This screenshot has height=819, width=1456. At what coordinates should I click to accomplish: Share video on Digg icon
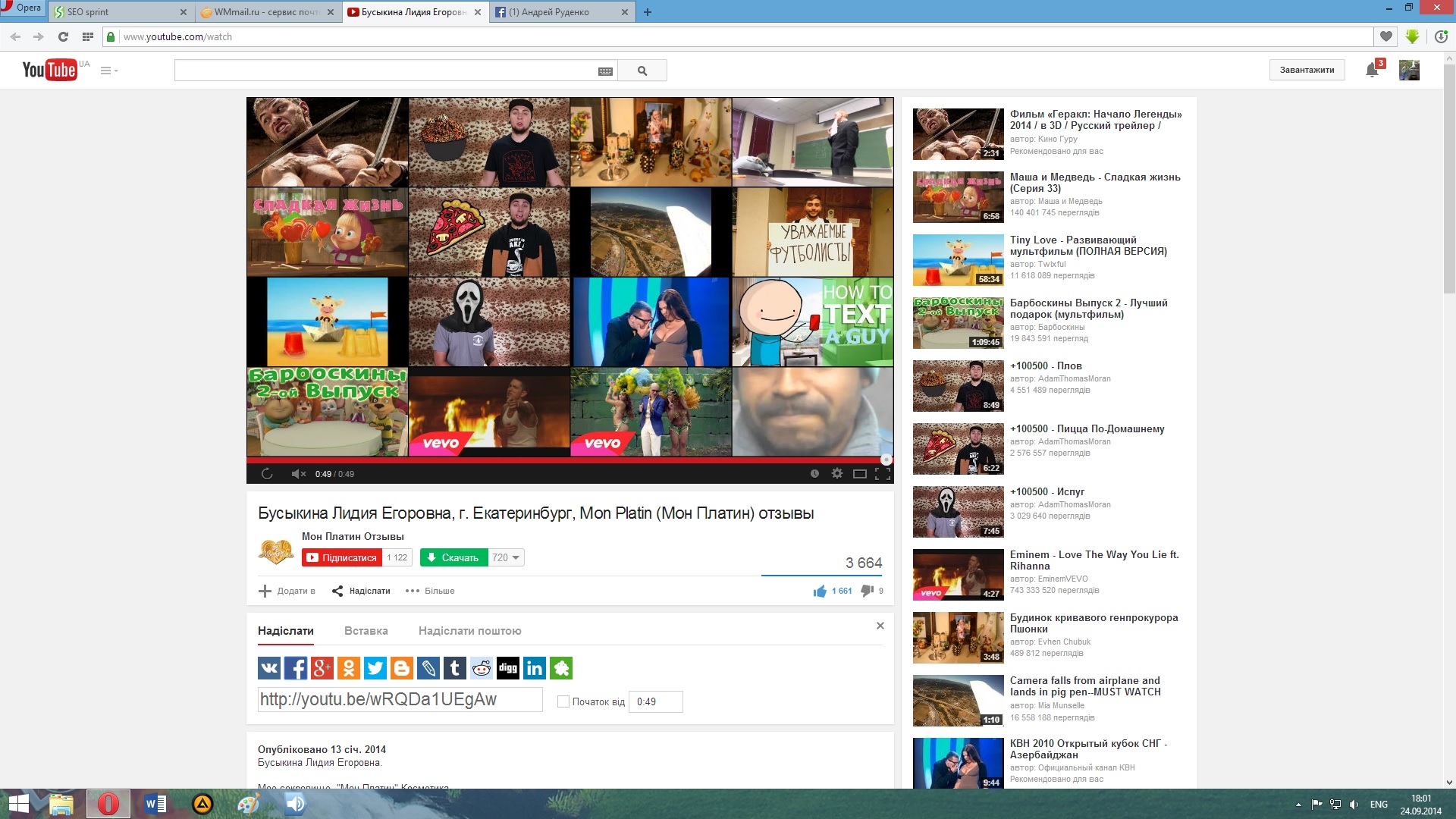click(x=508, y=668)
